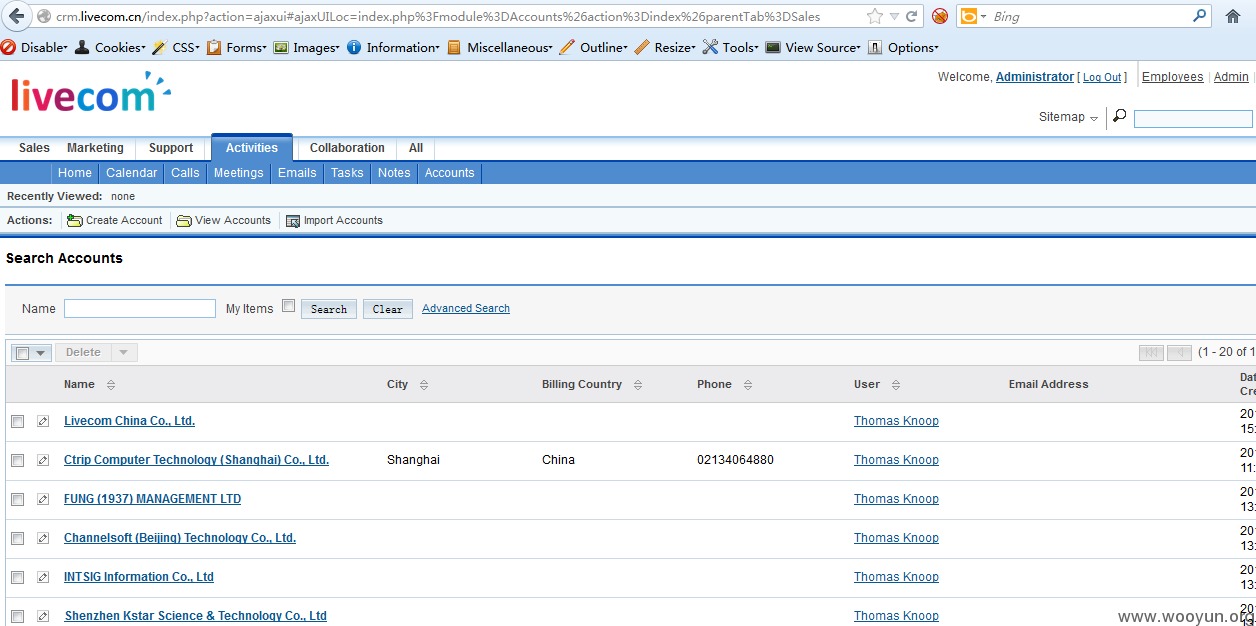Open the CSS developer toolbar menu
1256x626 pixels.
(x=175, y=47)
